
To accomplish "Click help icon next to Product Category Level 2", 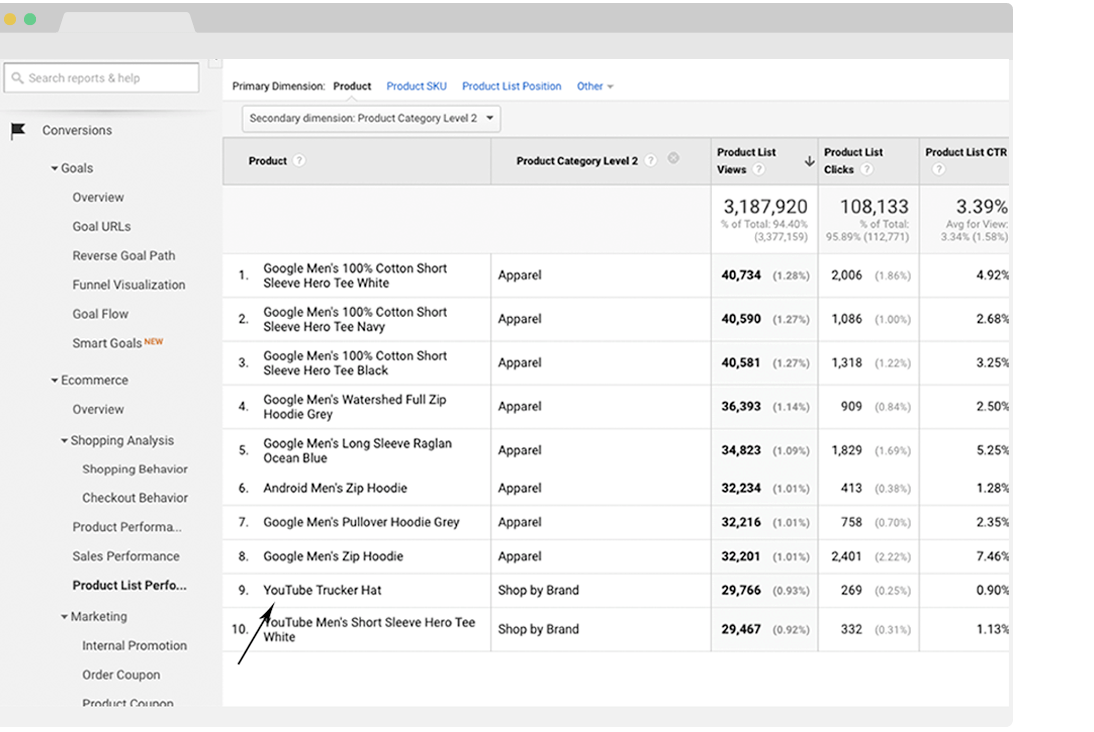I will (x=651, y=161).
